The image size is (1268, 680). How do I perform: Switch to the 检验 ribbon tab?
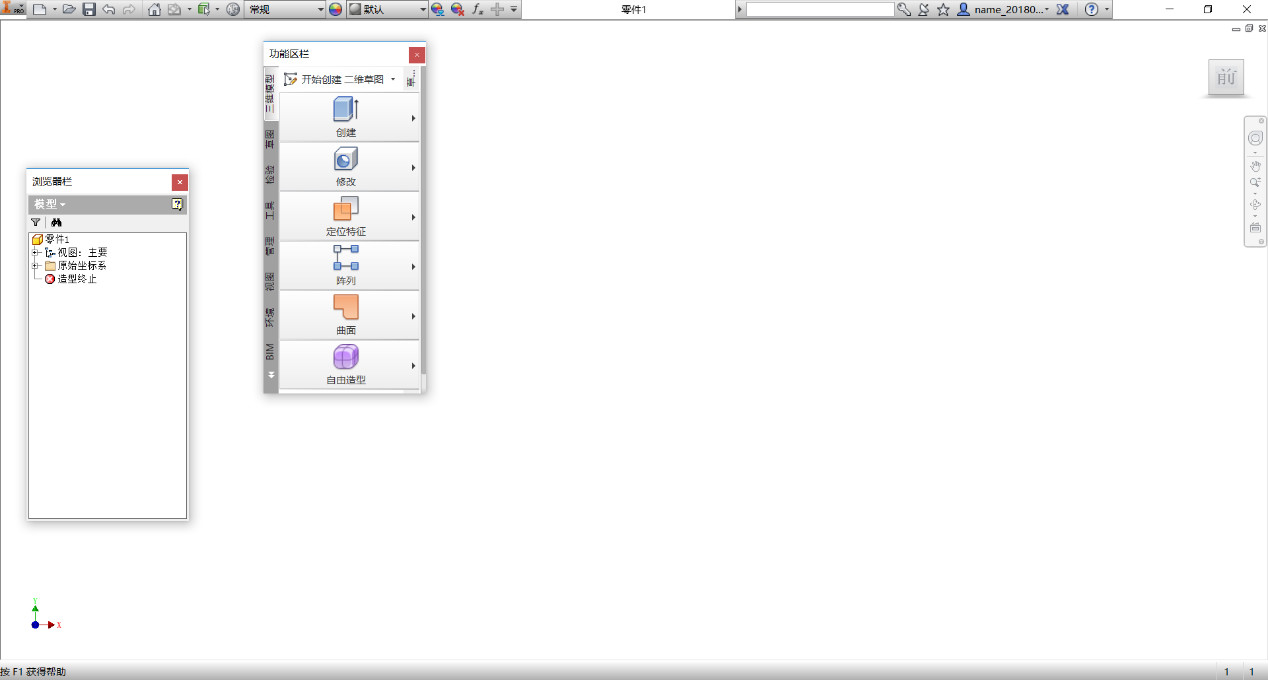click(x=270, y=174)
